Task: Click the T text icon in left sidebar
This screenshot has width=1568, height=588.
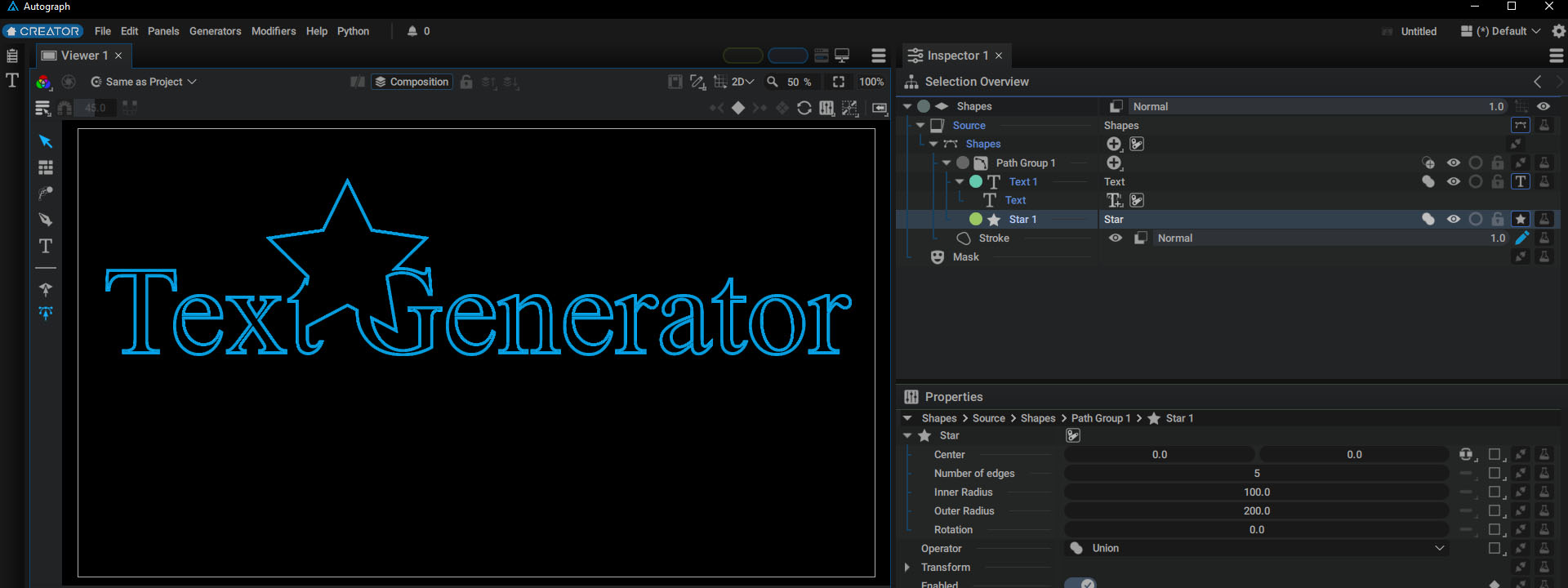Action: point(12,80)
